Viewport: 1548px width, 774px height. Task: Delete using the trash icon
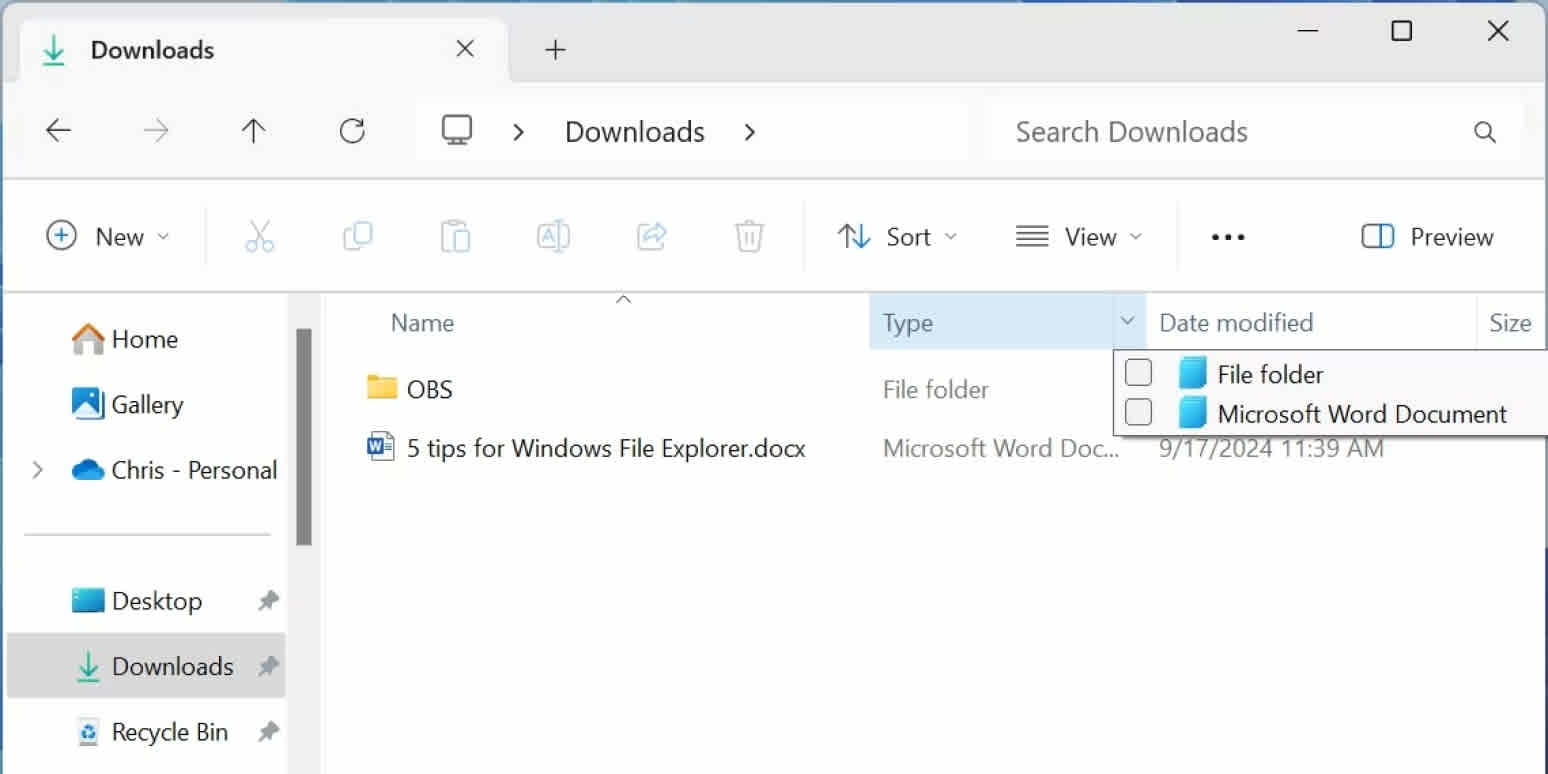[x=748, y=236]
